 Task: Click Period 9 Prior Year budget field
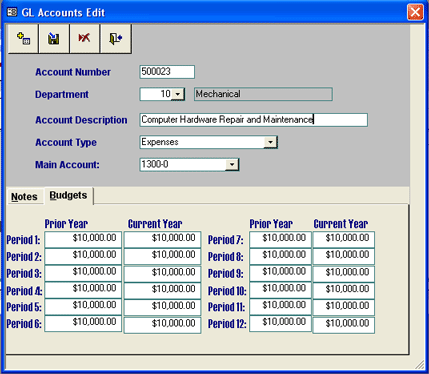point(280,273)
